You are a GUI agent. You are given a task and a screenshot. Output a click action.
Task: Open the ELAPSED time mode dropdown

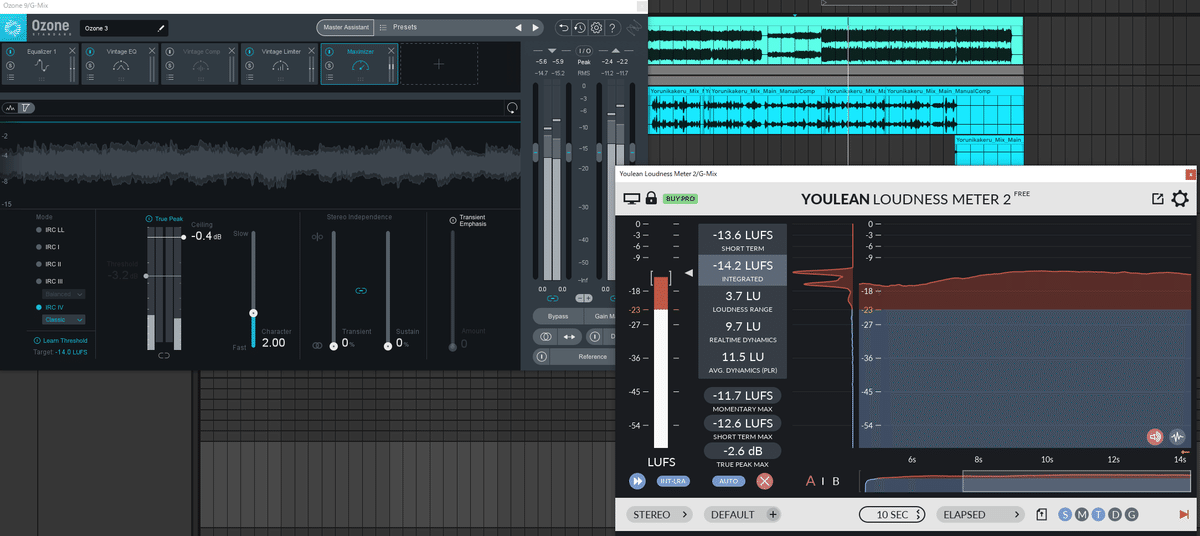click(980, 514)
